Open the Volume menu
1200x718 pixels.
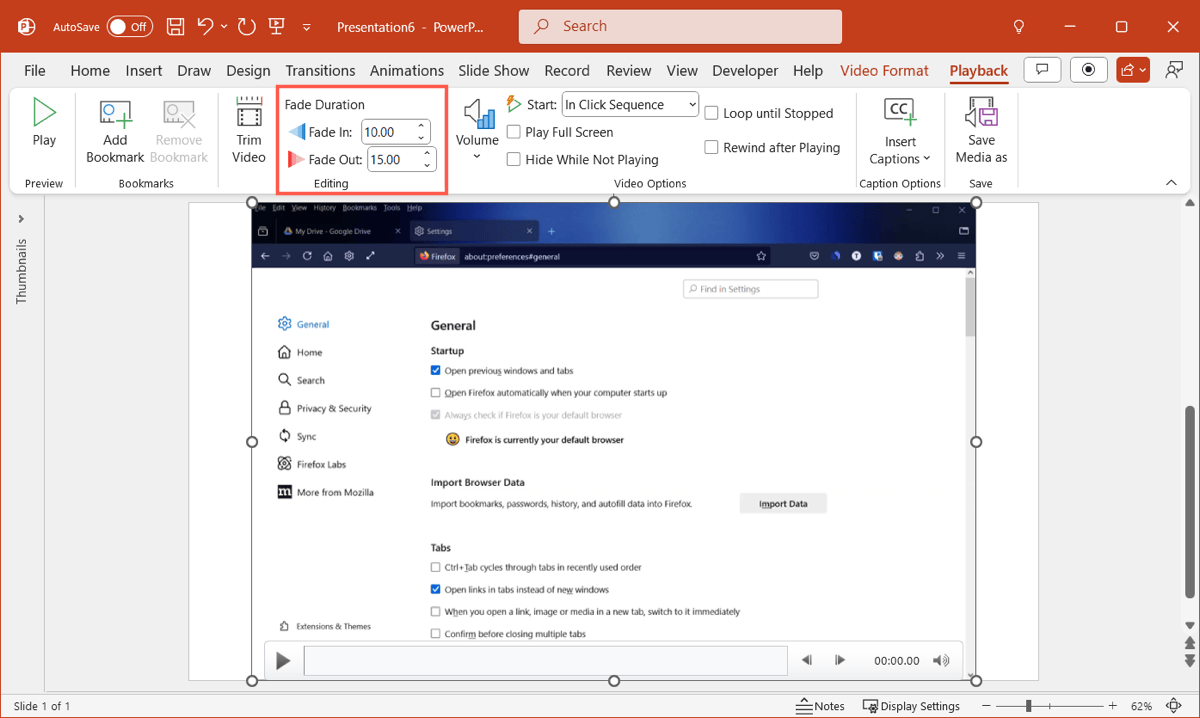(x=477, y=130)
